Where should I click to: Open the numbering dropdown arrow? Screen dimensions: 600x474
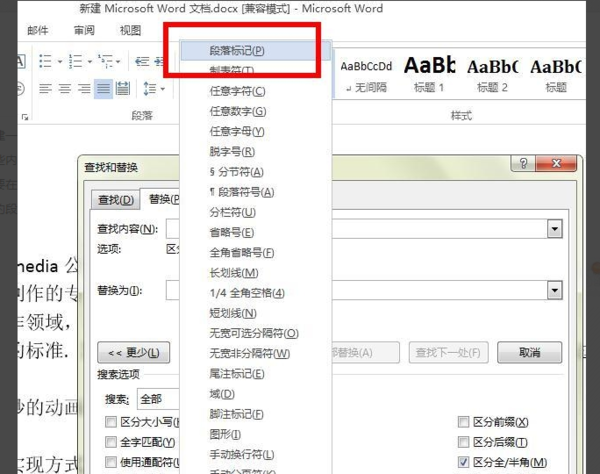click(x=90, y=61)
